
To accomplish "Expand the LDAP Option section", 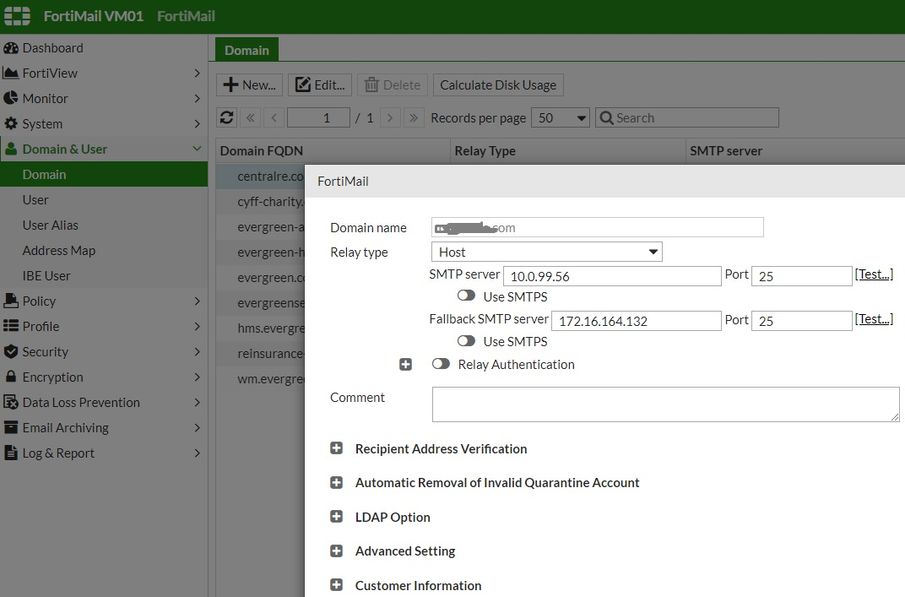I will tap(337, 517).
